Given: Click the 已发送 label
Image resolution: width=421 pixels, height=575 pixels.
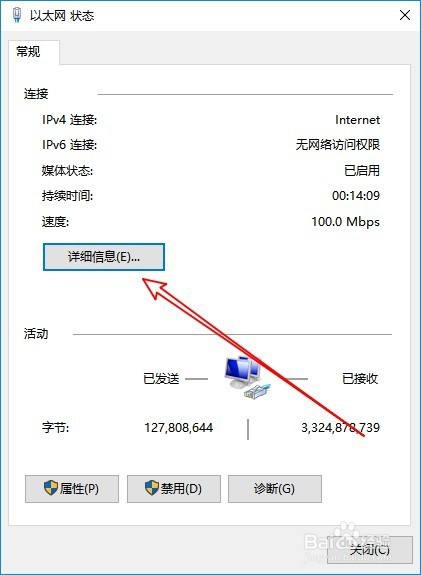Looking at the screenshot, I should coord(161,378).
